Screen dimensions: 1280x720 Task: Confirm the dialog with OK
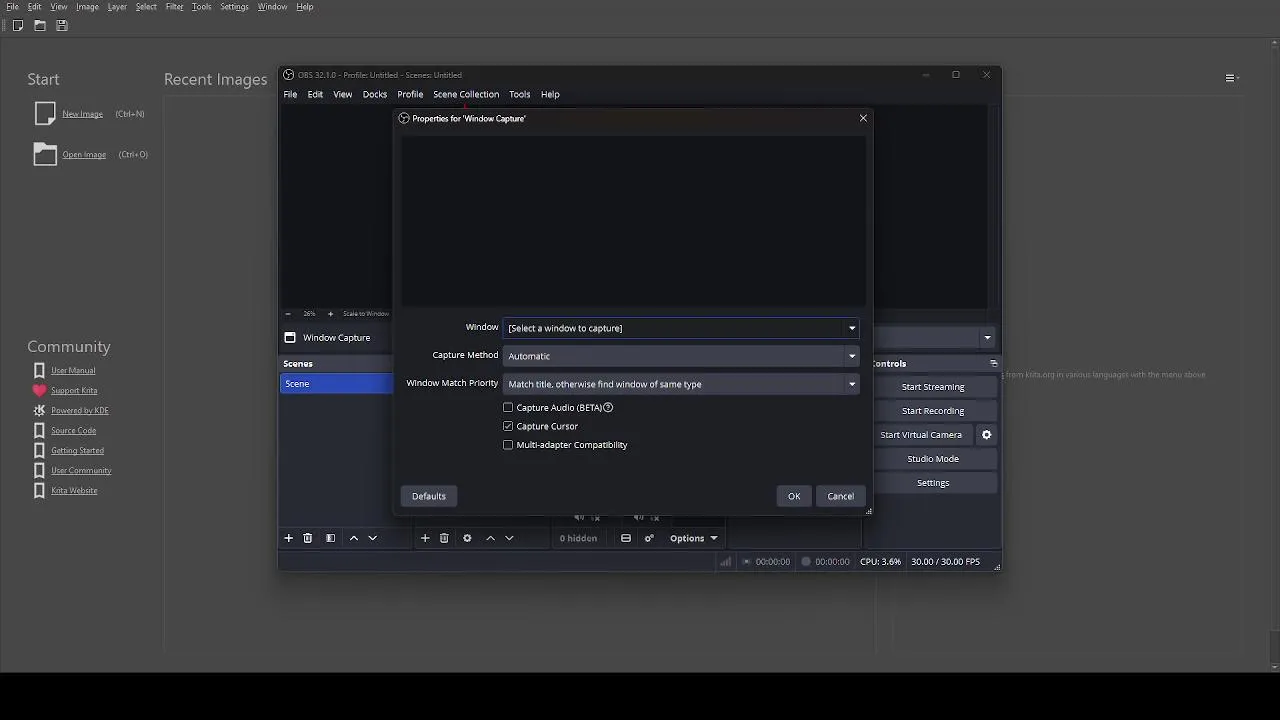coord(794,496)
